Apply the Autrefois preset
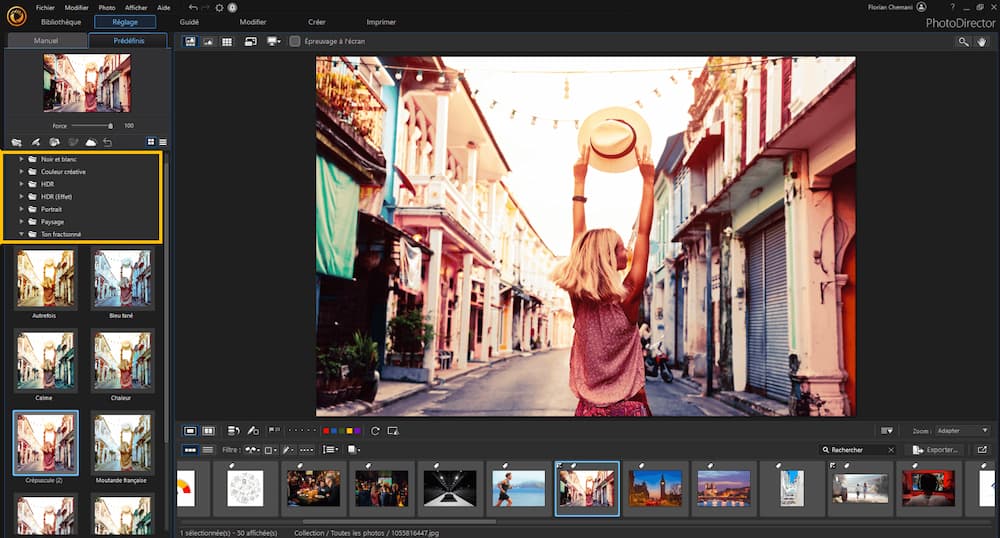This screenshot has width=1000, height=538. pyautogui.click(x=45, y=279)
